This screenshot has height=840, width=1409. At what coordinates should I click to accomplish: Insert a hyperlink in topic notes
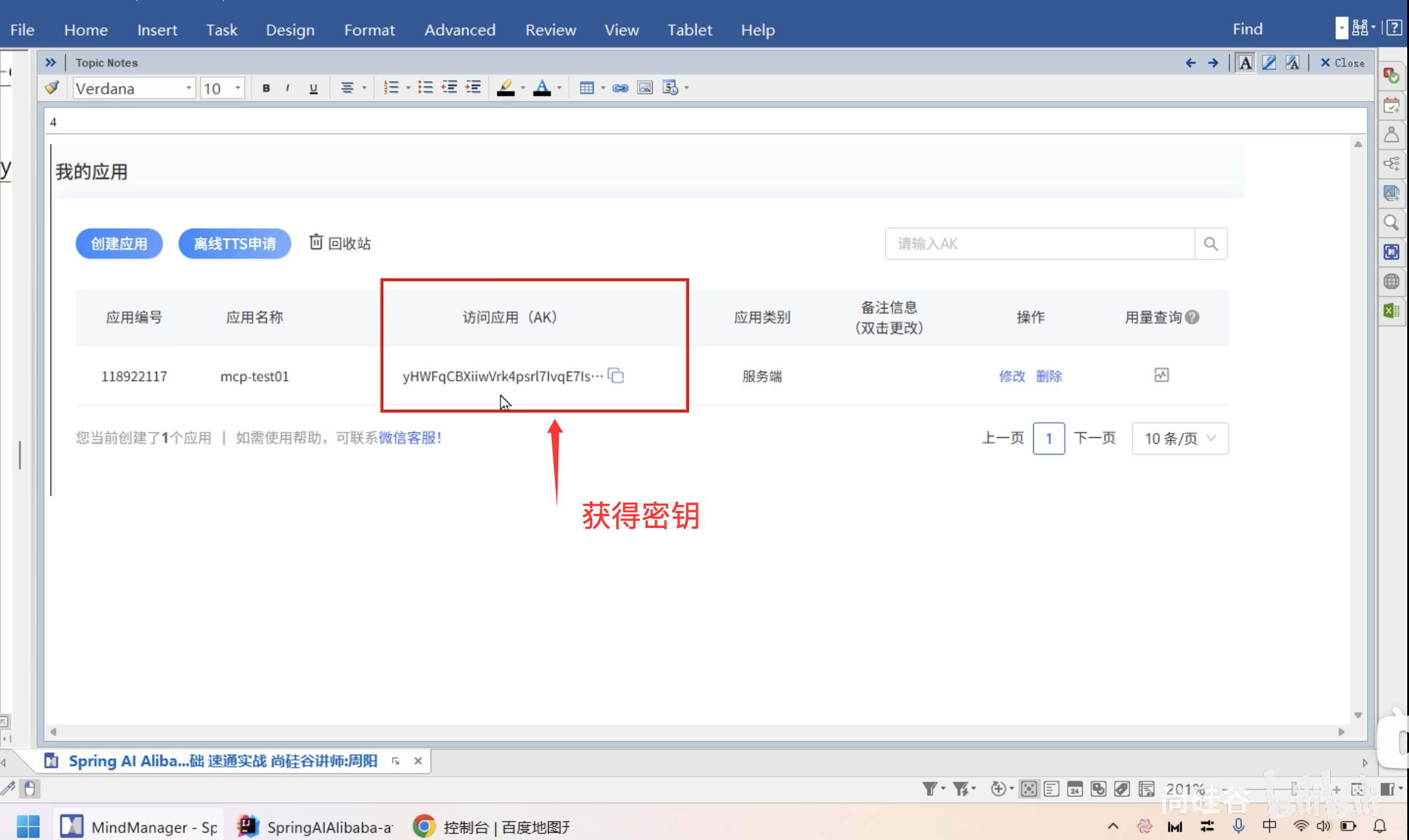[620, 88]
